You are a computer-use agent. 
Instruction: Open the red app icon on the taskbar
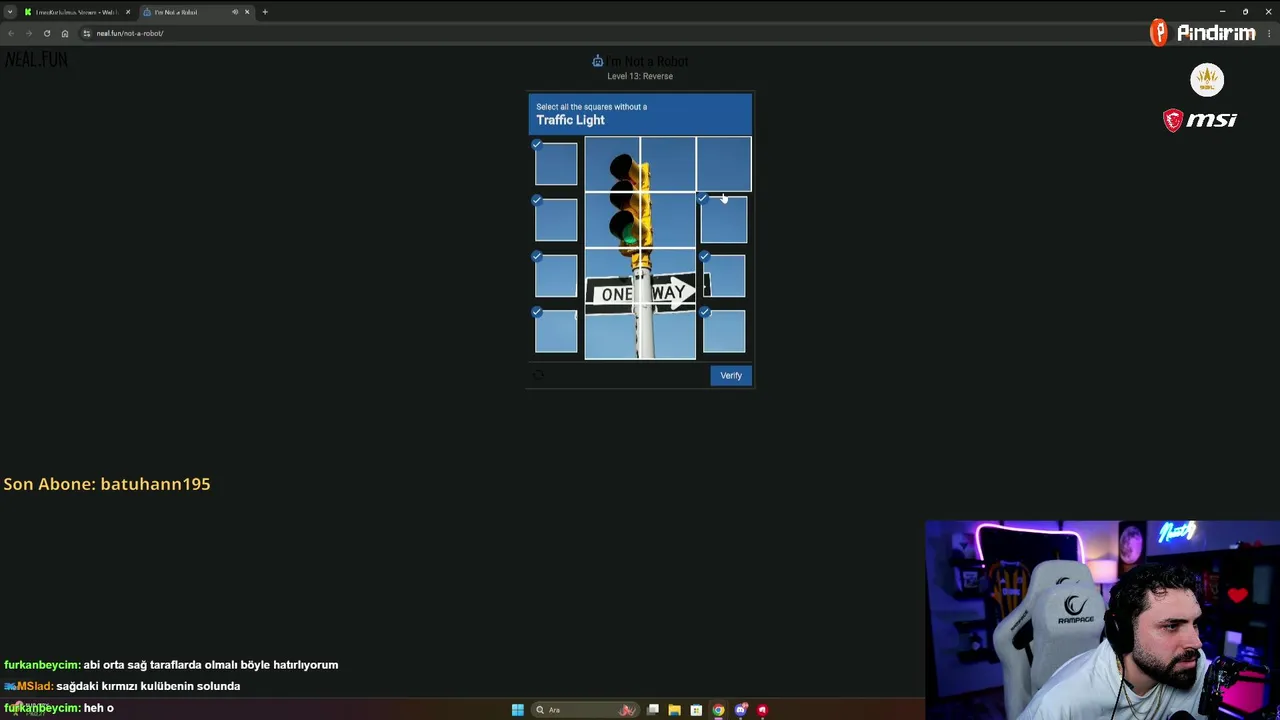(x=762, y=710)
